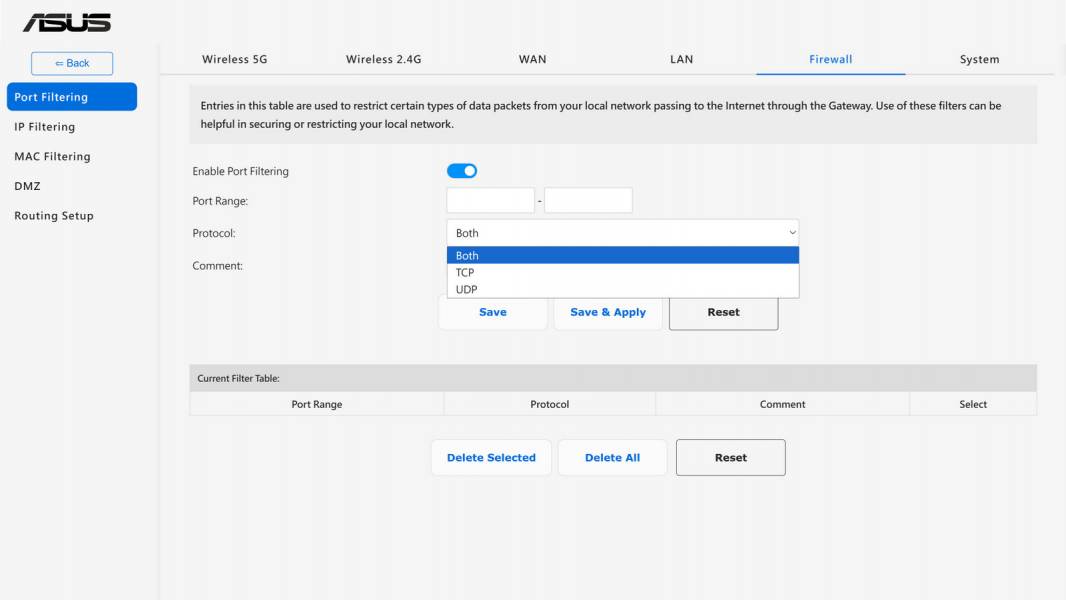Focus the Port Range end field
The width and height of the screenshot is (1066, 600).
589,200
